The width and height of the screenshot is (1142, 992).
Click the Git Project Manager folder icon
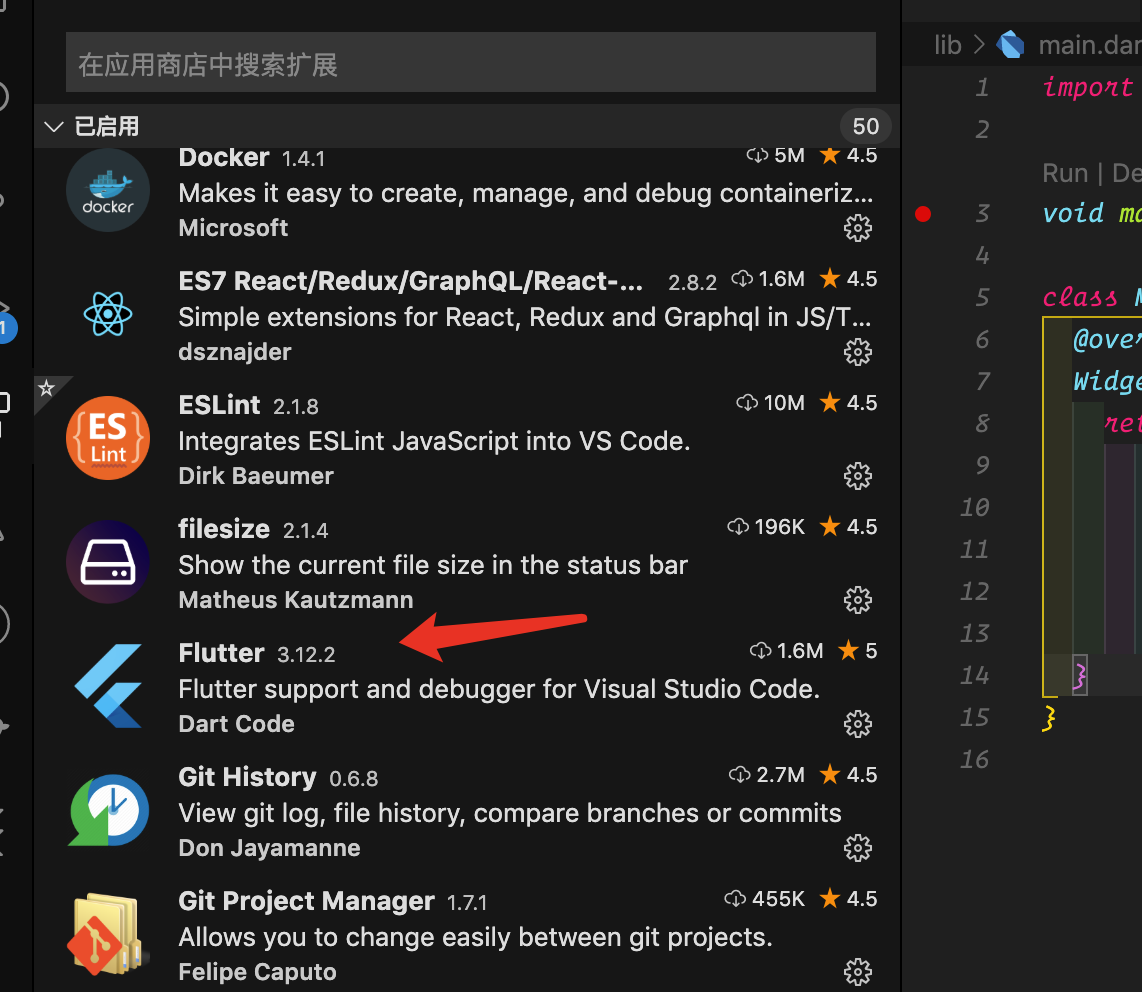106,934
